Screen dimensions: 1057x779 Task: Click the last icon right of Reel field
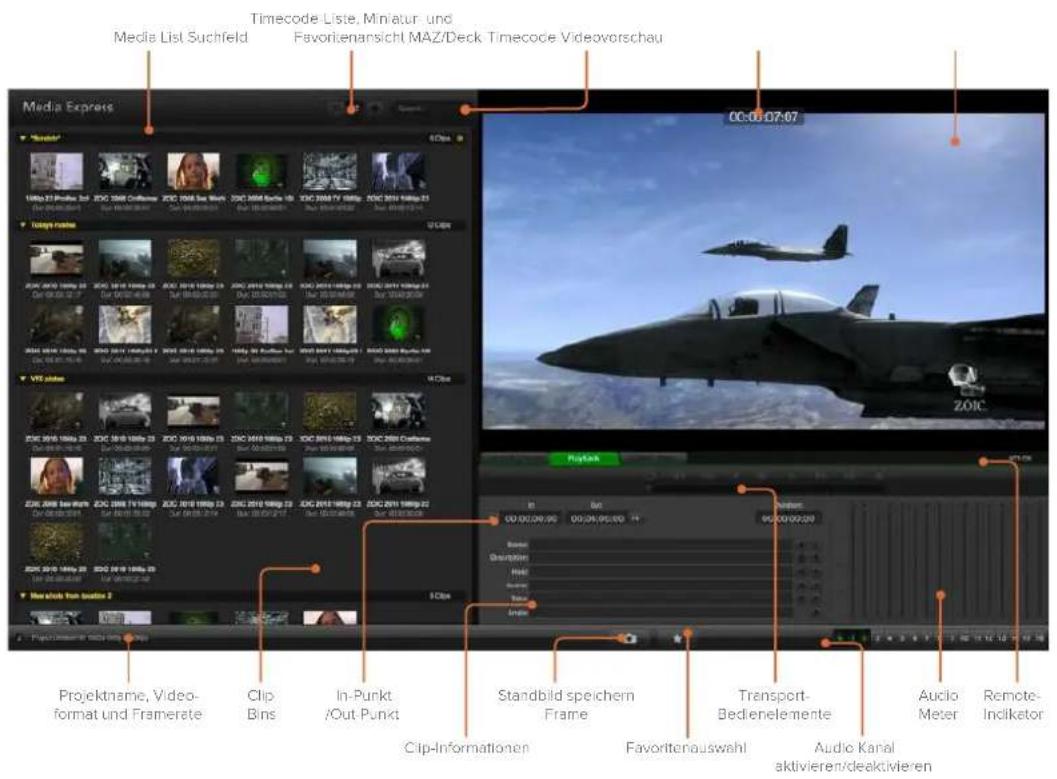[x=816, y=572]
